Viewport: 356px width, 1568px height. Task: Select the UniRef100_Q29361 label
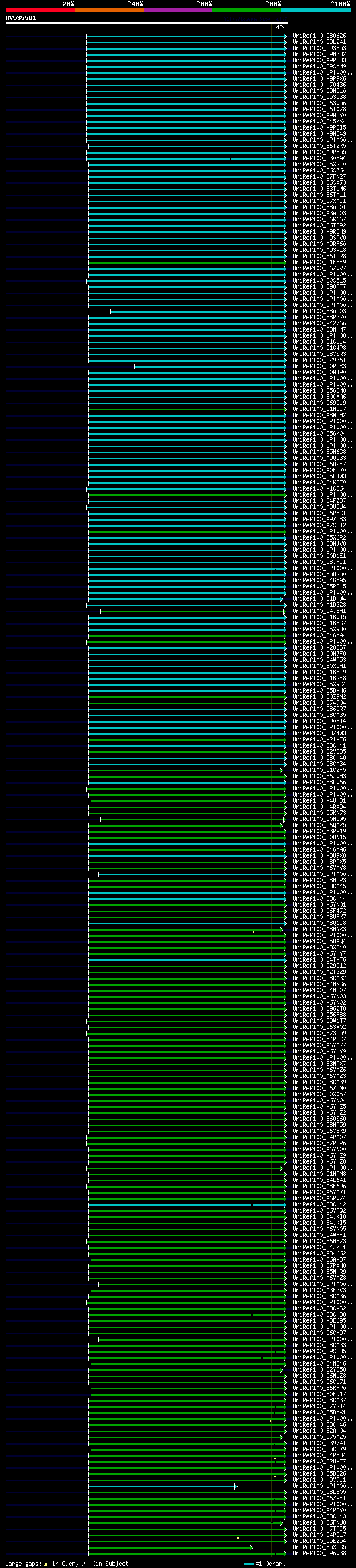(319, 360)
